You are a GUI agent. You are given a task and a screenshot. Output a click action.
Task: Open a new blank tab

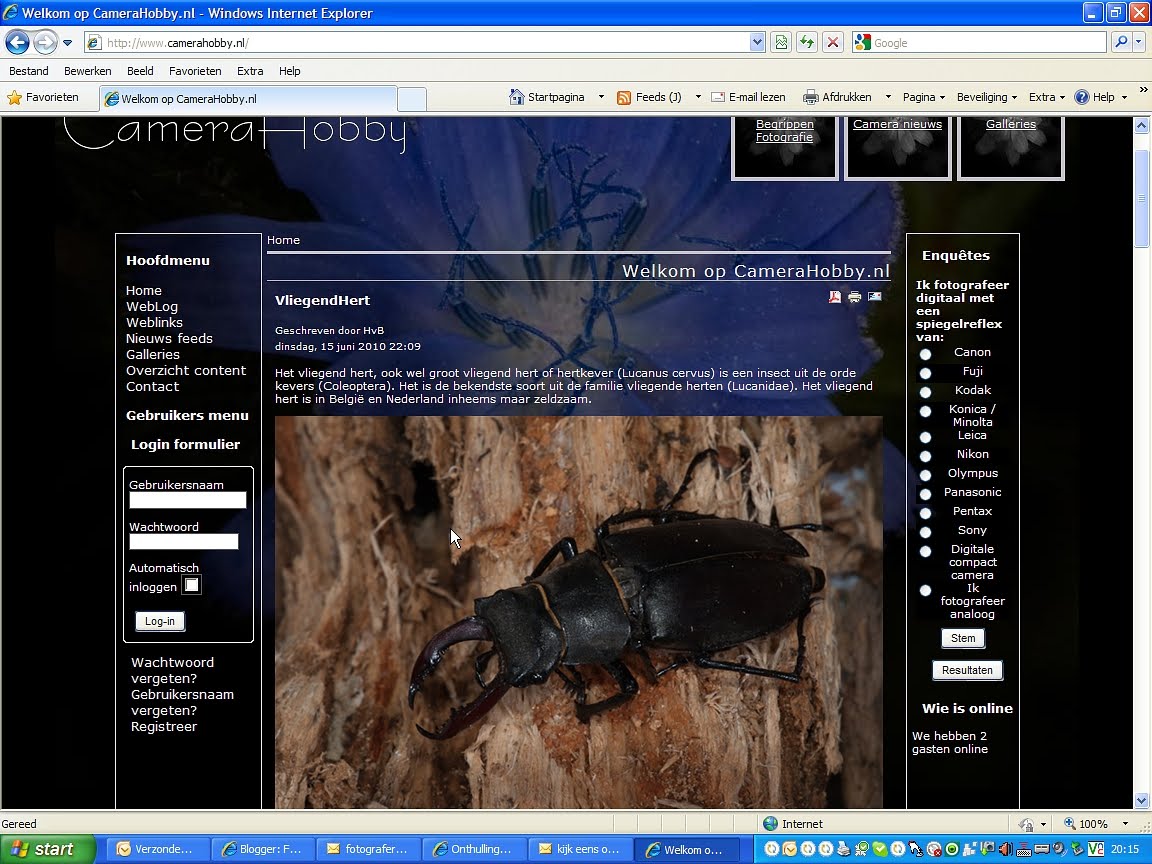point(412,99)
